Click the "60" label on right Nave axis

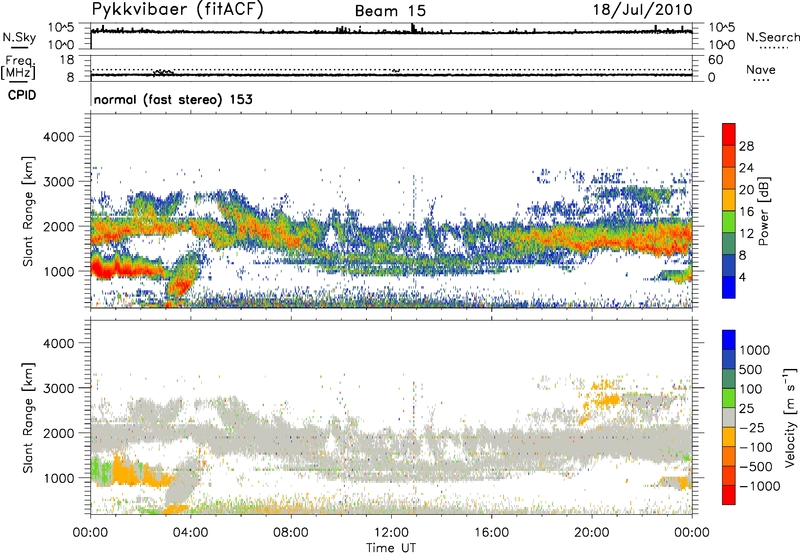click(715, 60)
